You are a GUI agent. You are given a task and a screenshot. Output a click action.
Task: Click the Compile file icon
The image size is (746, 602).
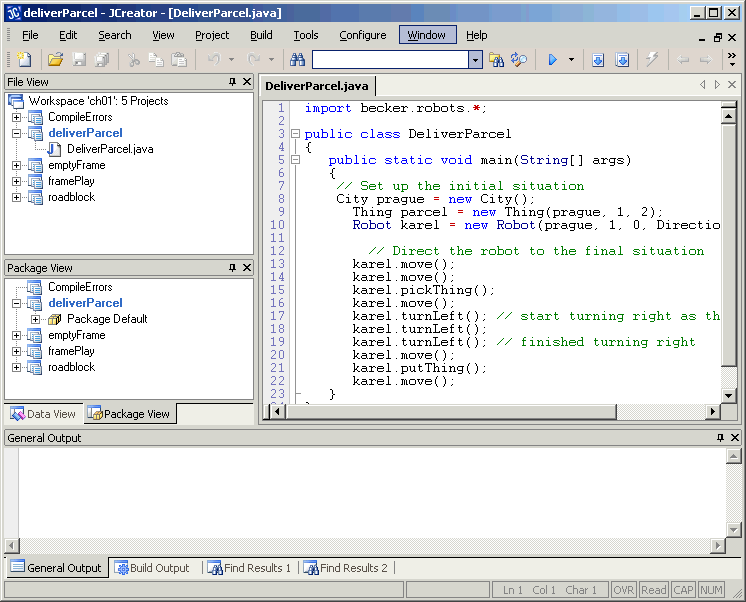tap(598, 60)
